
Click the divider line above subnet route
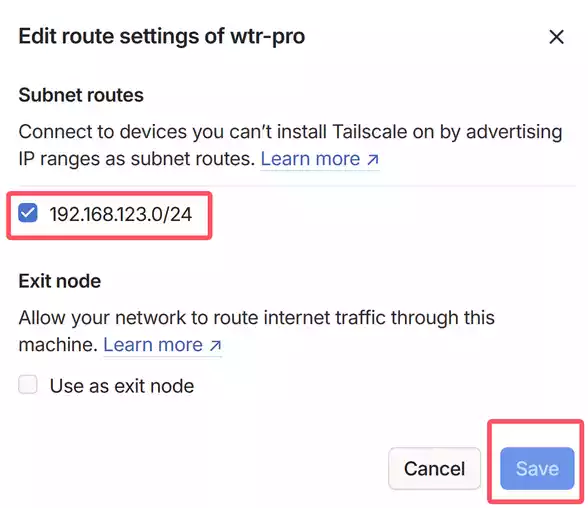(297, 186)
